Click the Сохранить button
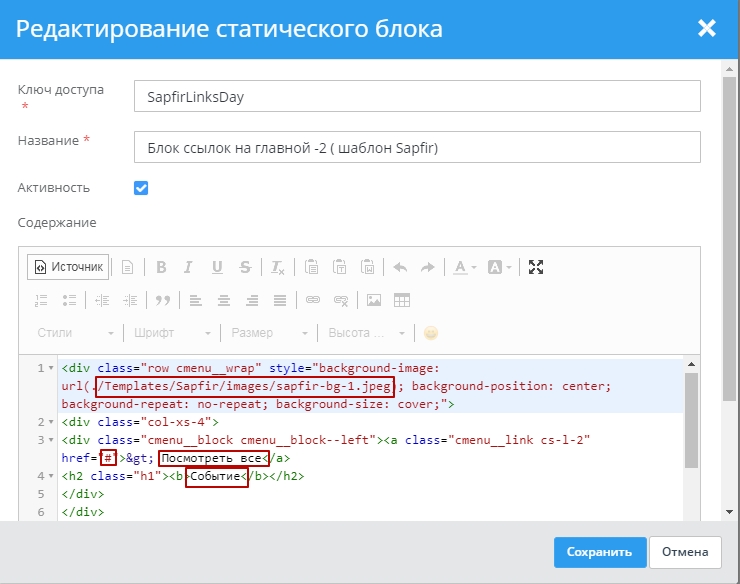Screen dimensions: 740x584 point(598,552)
